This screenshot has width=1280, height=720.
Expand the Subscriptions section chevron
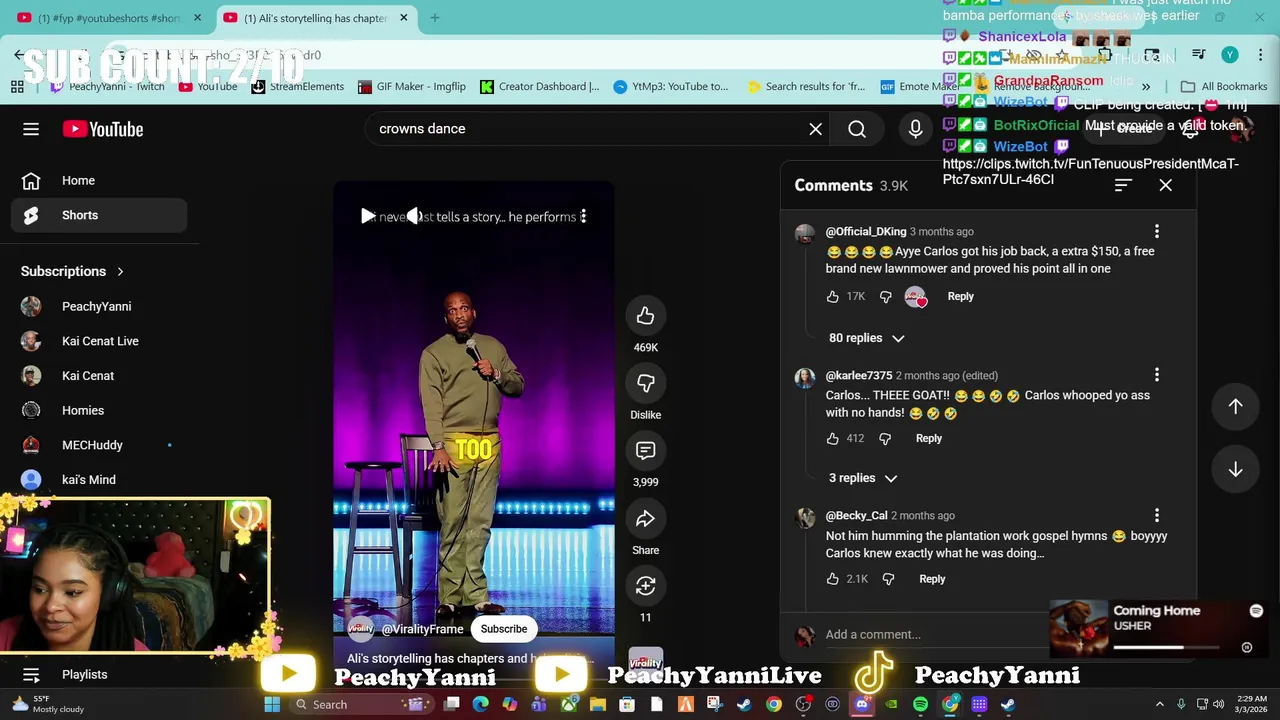120,271
